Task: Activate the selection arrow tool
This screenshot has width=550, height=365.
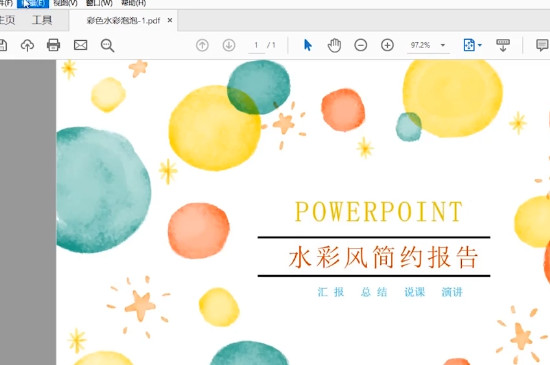Action: (x=308, y=45)
